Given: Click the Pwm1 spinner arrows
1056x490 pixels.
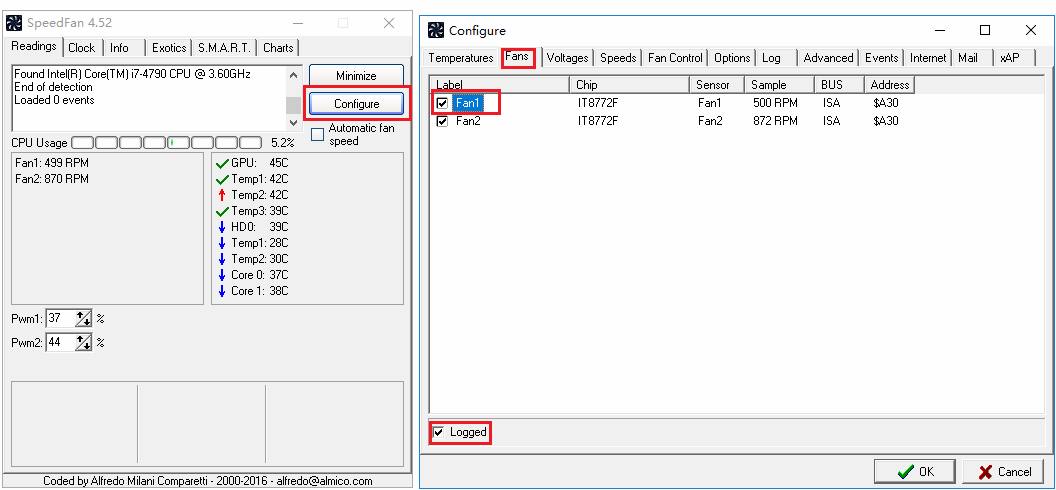Looking at the screenshot, I should 84,319.
